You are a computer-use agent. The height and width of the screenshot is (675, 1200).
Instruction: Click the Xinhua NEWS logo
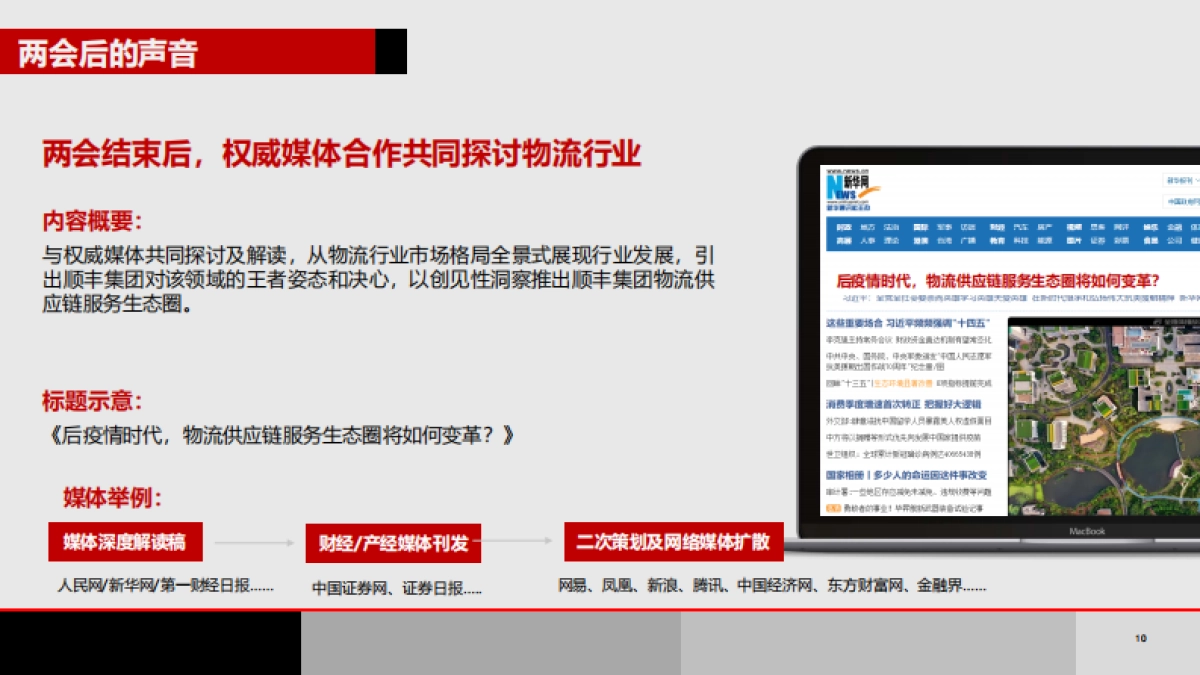pos(847,186)
